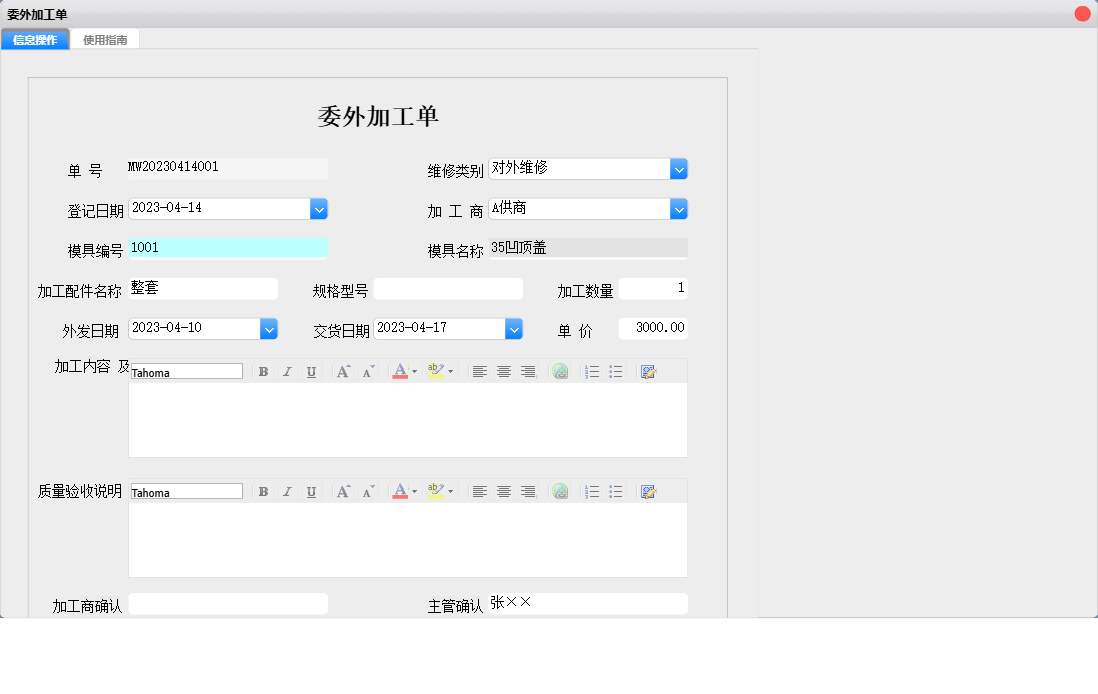Open the text highlight color picker
The image size is (1098, 694).
tap(438, 371)
